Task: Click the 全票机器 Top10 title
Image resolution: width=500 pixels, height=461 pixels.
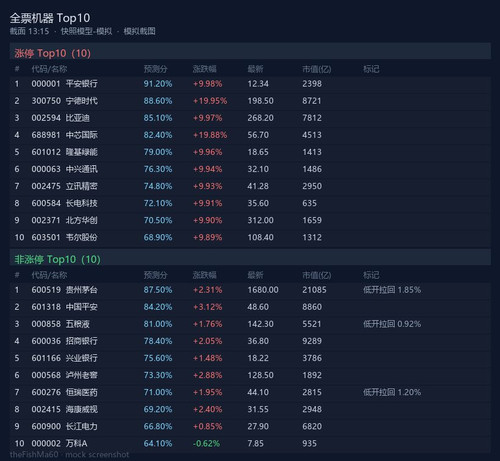Action: [x=50, y=18]
